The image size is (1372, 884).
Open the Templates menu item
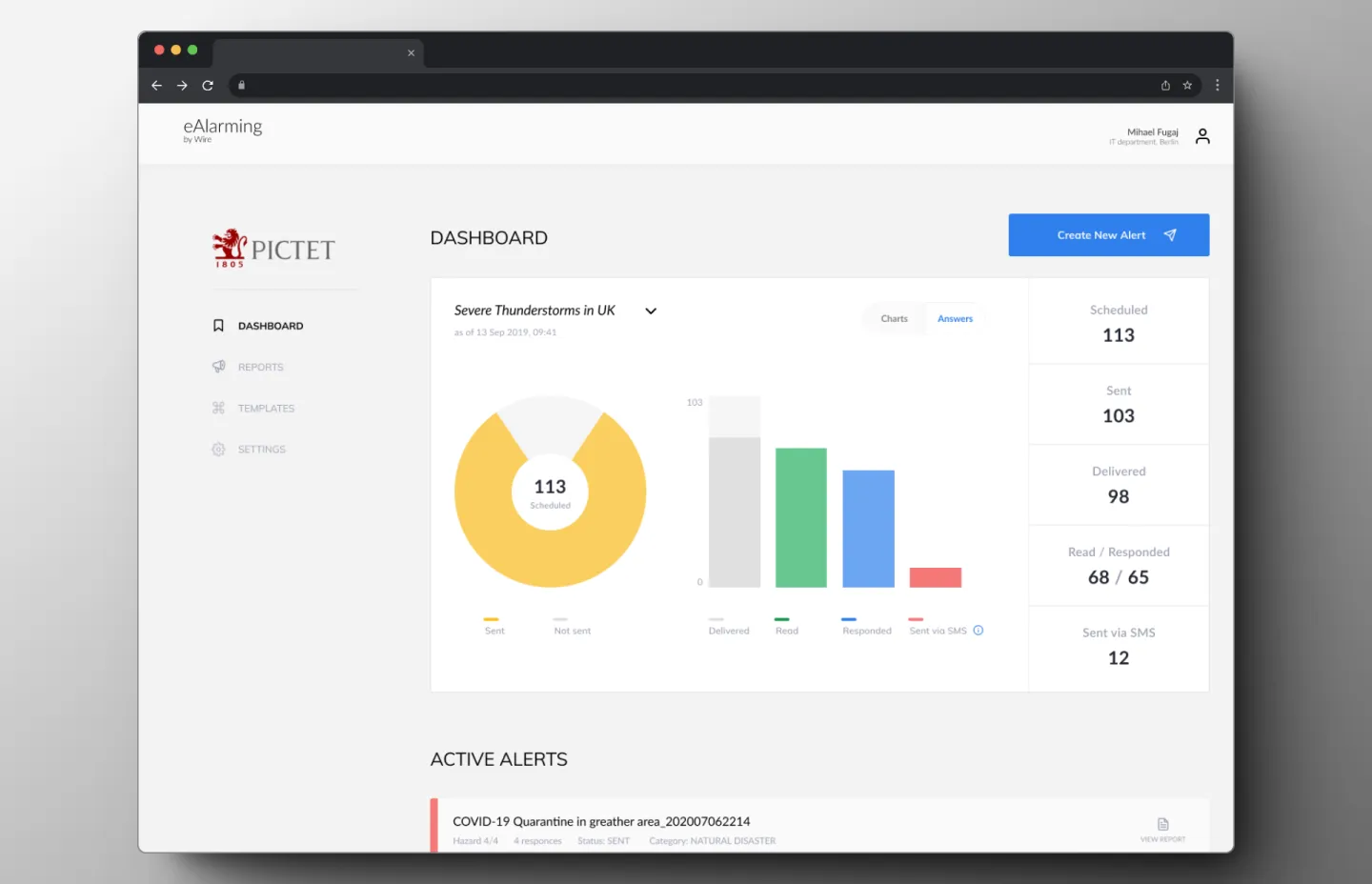pyautogui.click(x=266, y=408)
